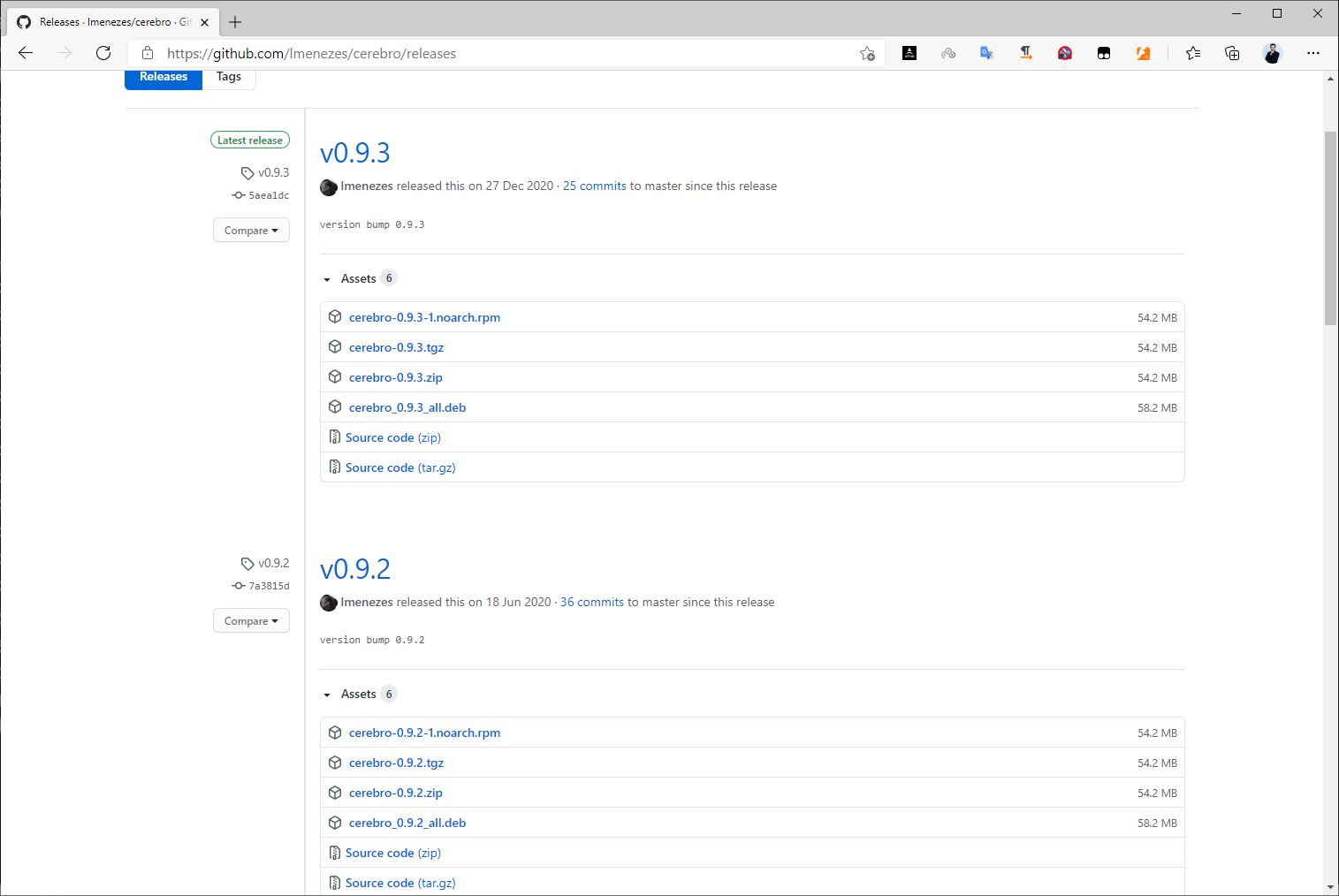
Task: Open lmenezes profile link in v0.9.3
Action: click(367, 186)
